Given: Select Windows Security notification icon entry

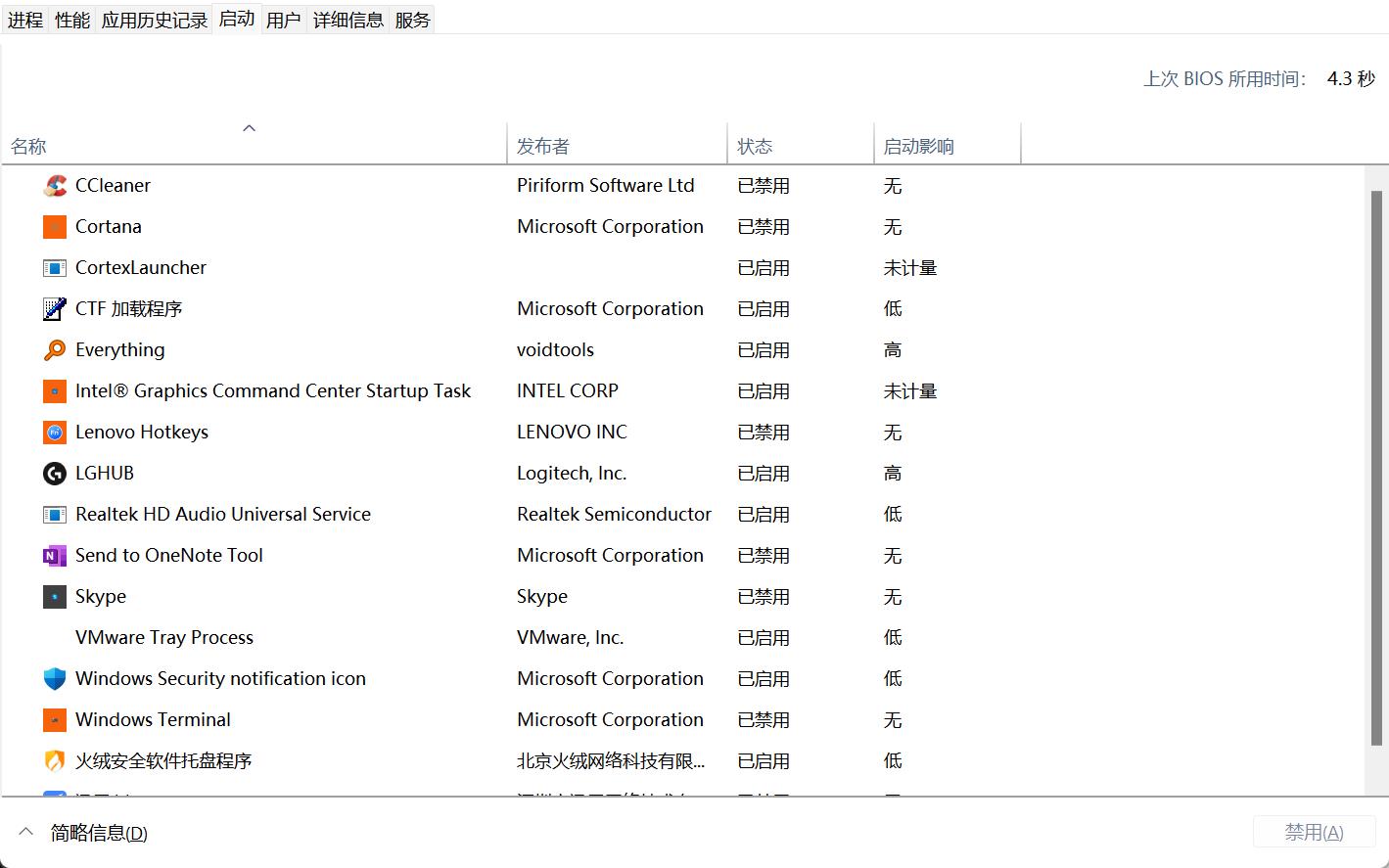Looking at the screenshot, I should click(220, 678).
